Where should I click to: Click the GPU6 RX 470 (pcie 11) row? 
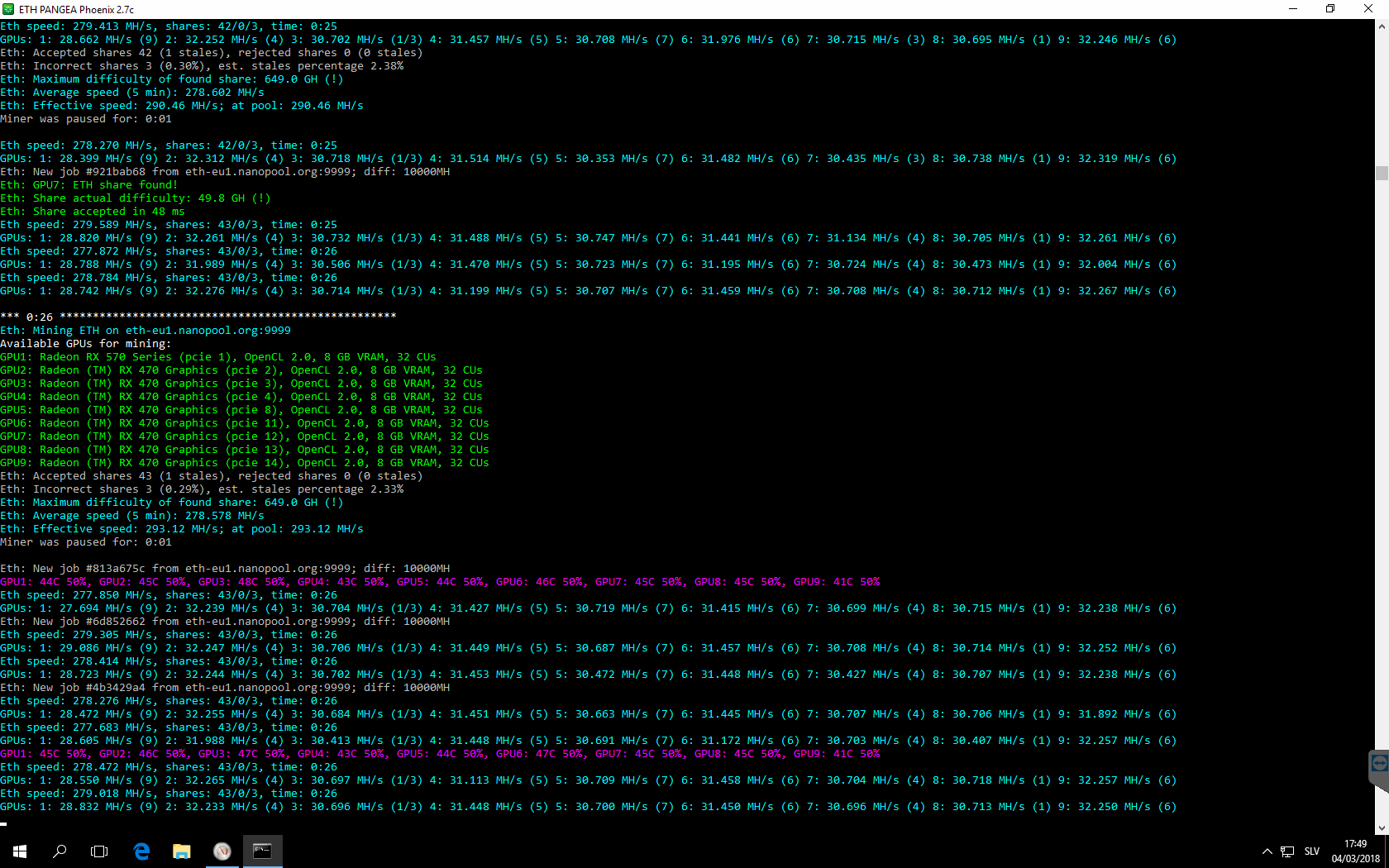point(245,423)
